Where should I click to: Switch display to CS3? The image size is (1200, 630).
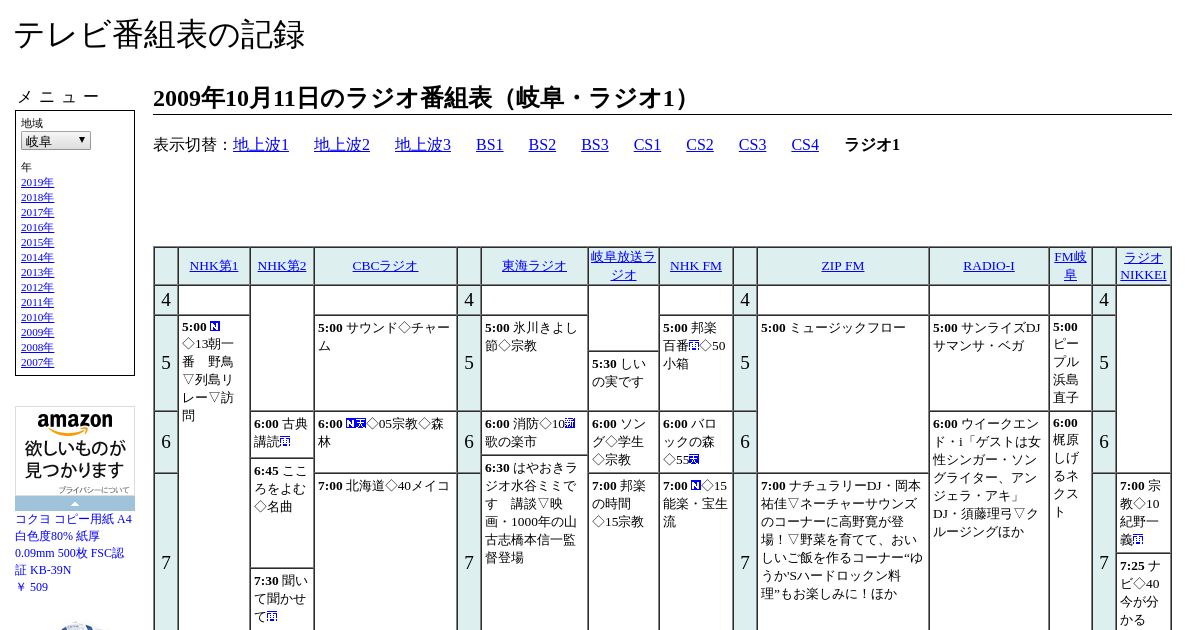click(x=752, y=145)
